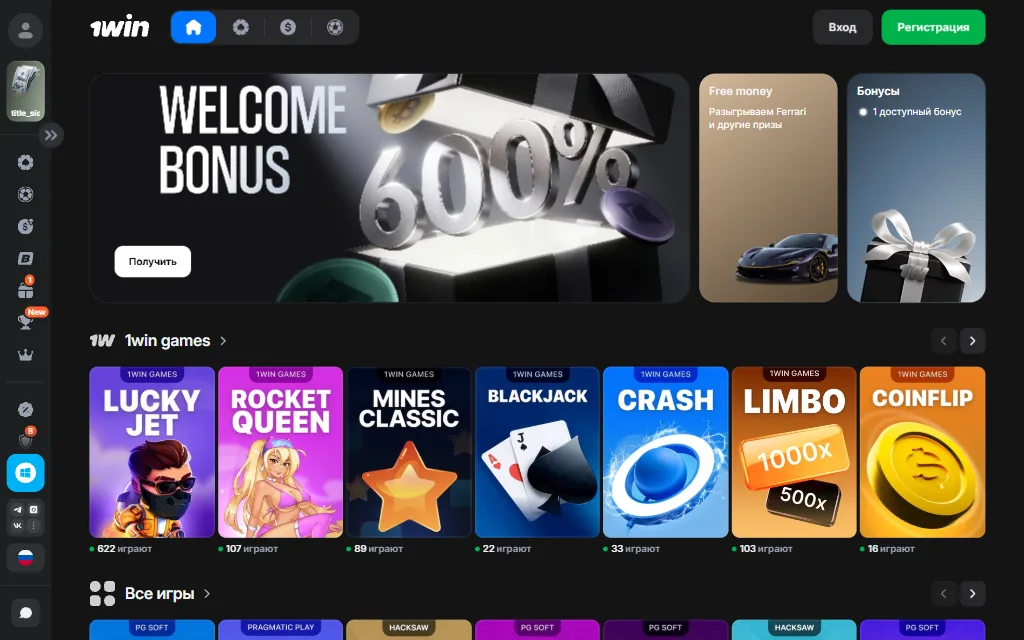The height and width of the screenshot is (640, 1024).
Task: Open the Telegram social icon
Action: tap(18, 509)
